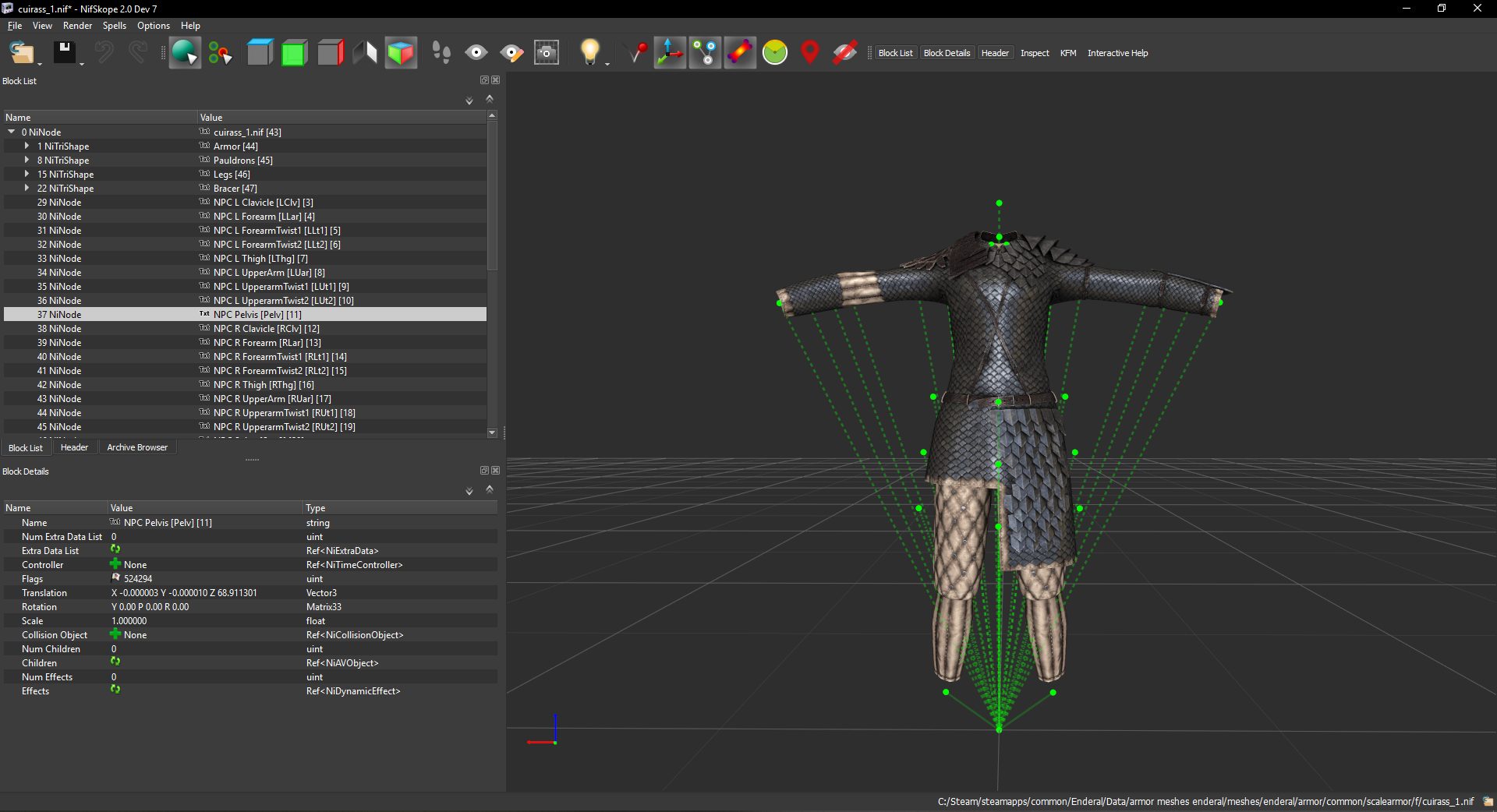Expand the 22 NiTriShape Bracer node
This screenshot has width=1497, height=812.
coord(27,189)
